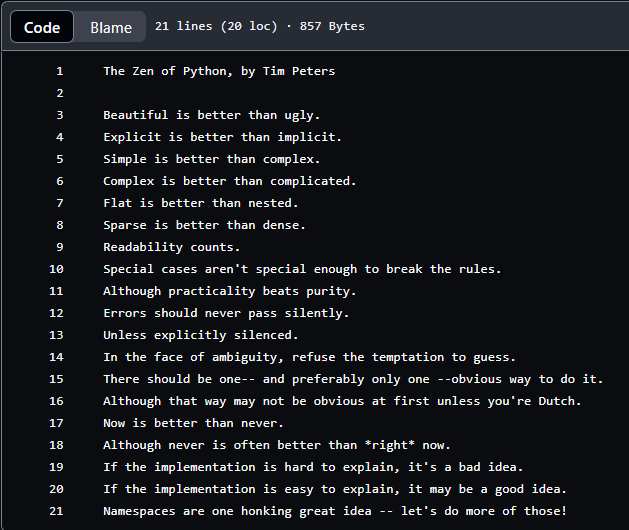Click the "Beautiful is better than ugly" line

[x=211, y=115]
